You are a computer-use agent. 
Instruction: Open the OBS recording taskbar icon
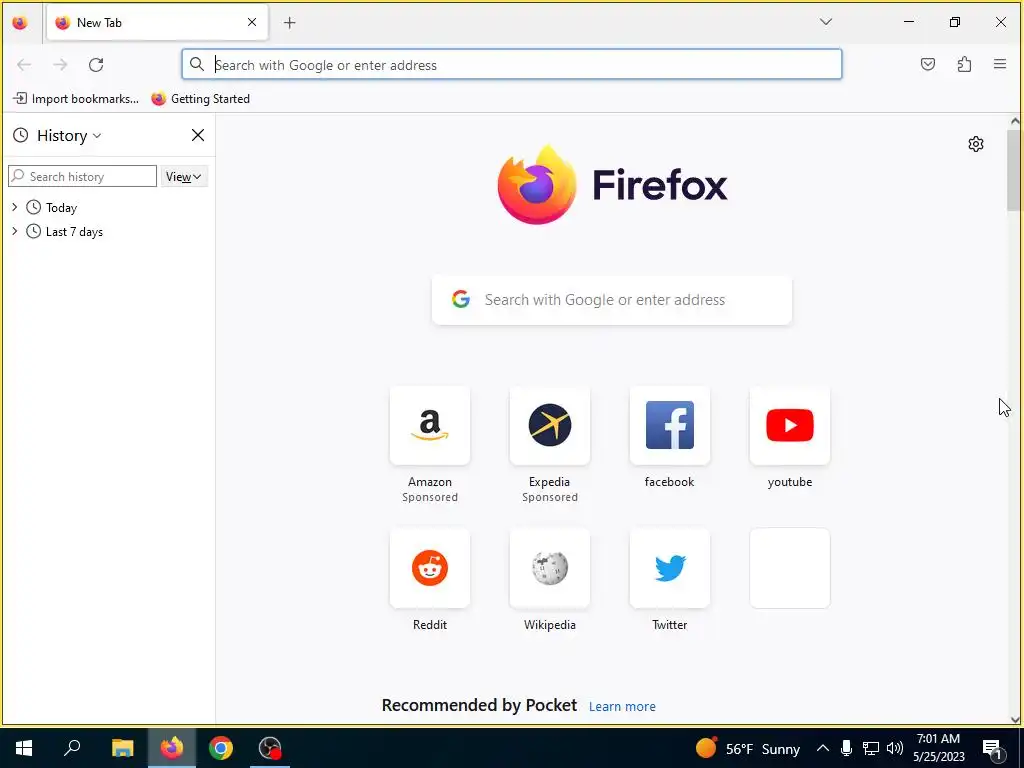[x=270, y=748]
